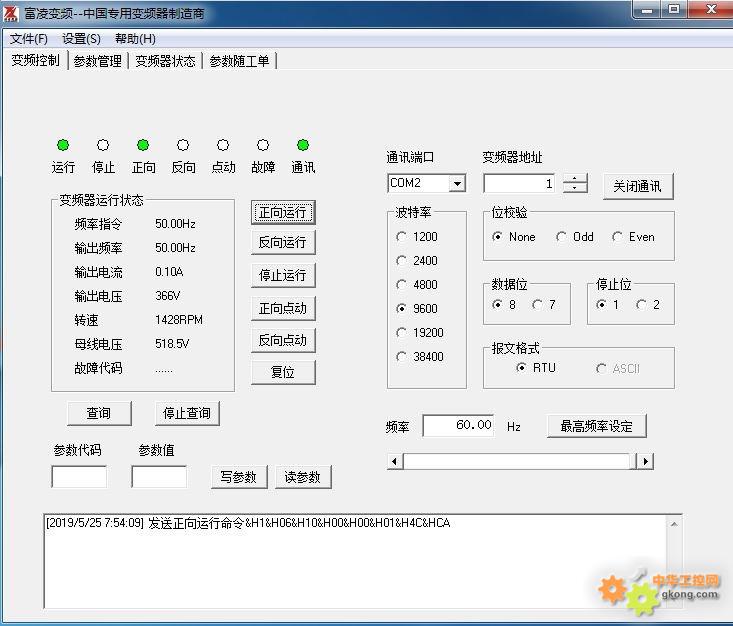Switch to the 参数随工单 tab

click(x=239, y=61)
